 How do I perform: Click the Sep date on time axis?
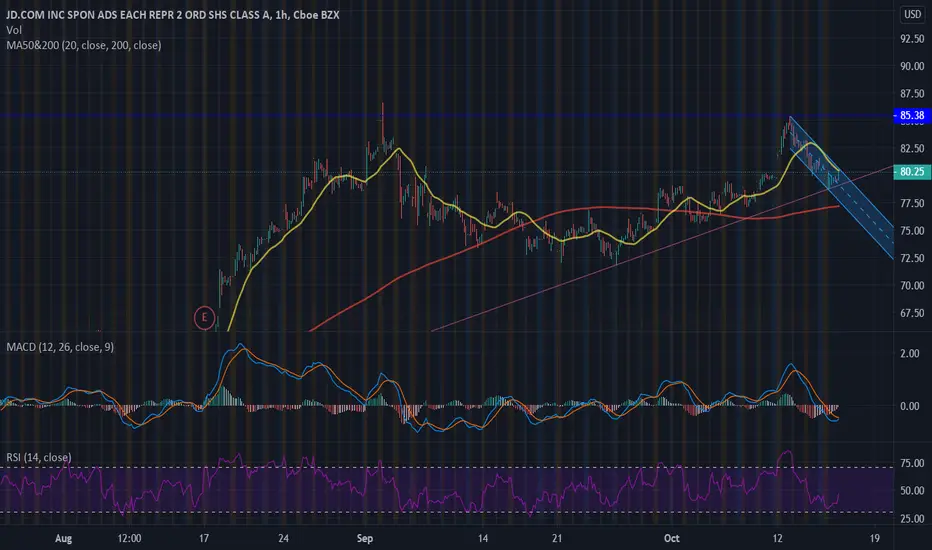coord(364,538)
